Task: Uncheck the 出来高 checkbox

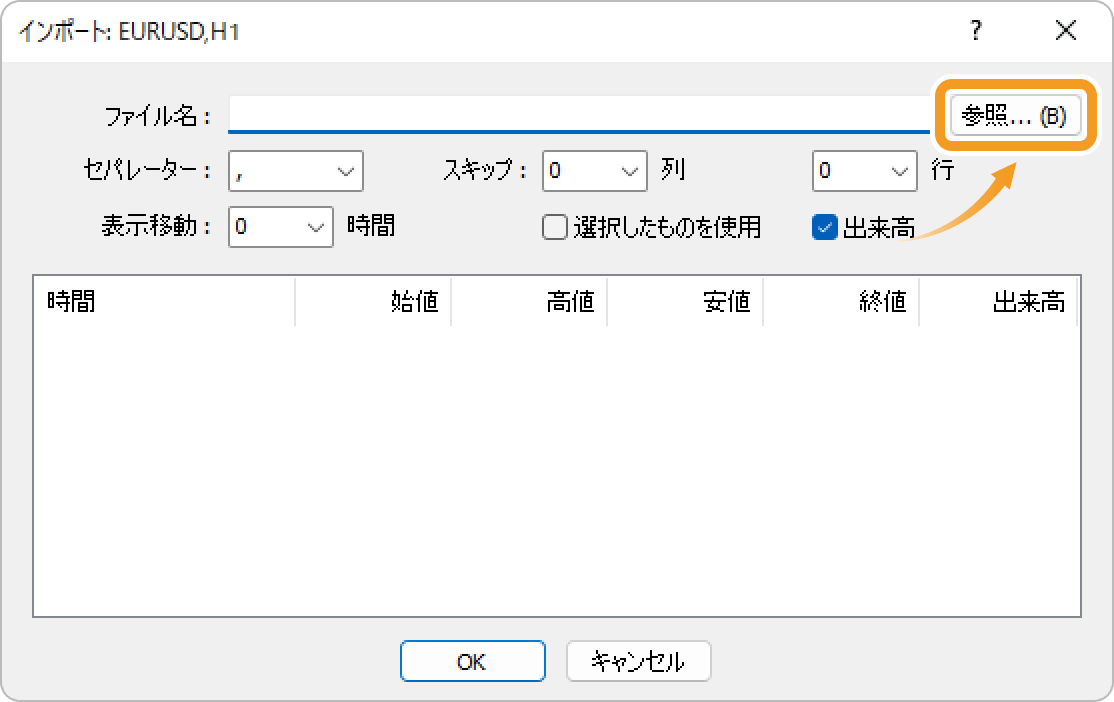Action: click(825, 227)
